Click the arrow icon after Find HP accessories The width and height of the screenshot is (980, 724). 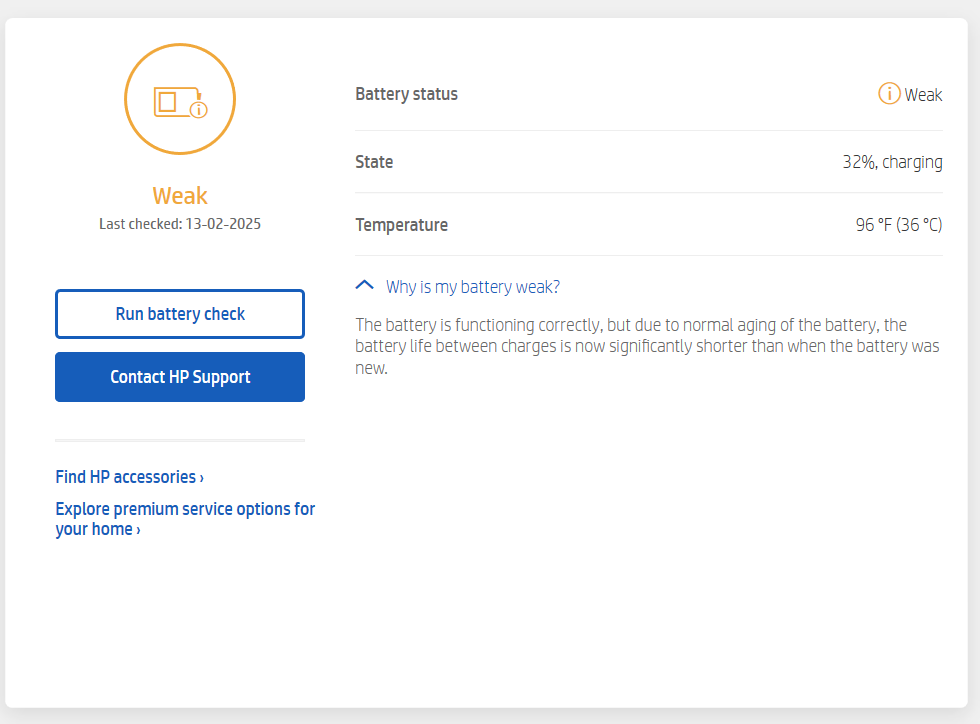pos(200,477)
